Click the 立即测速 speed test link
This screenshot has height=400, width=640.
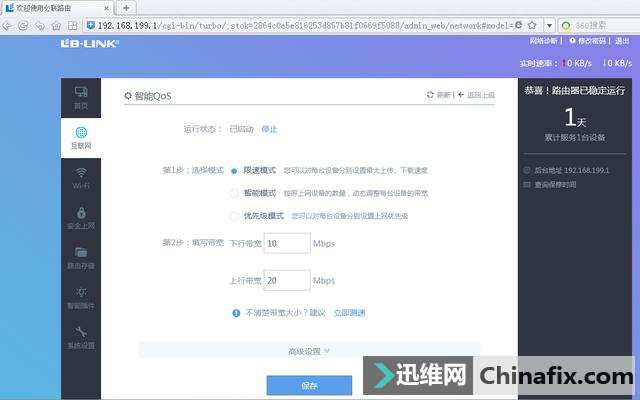tap(349, 313)
